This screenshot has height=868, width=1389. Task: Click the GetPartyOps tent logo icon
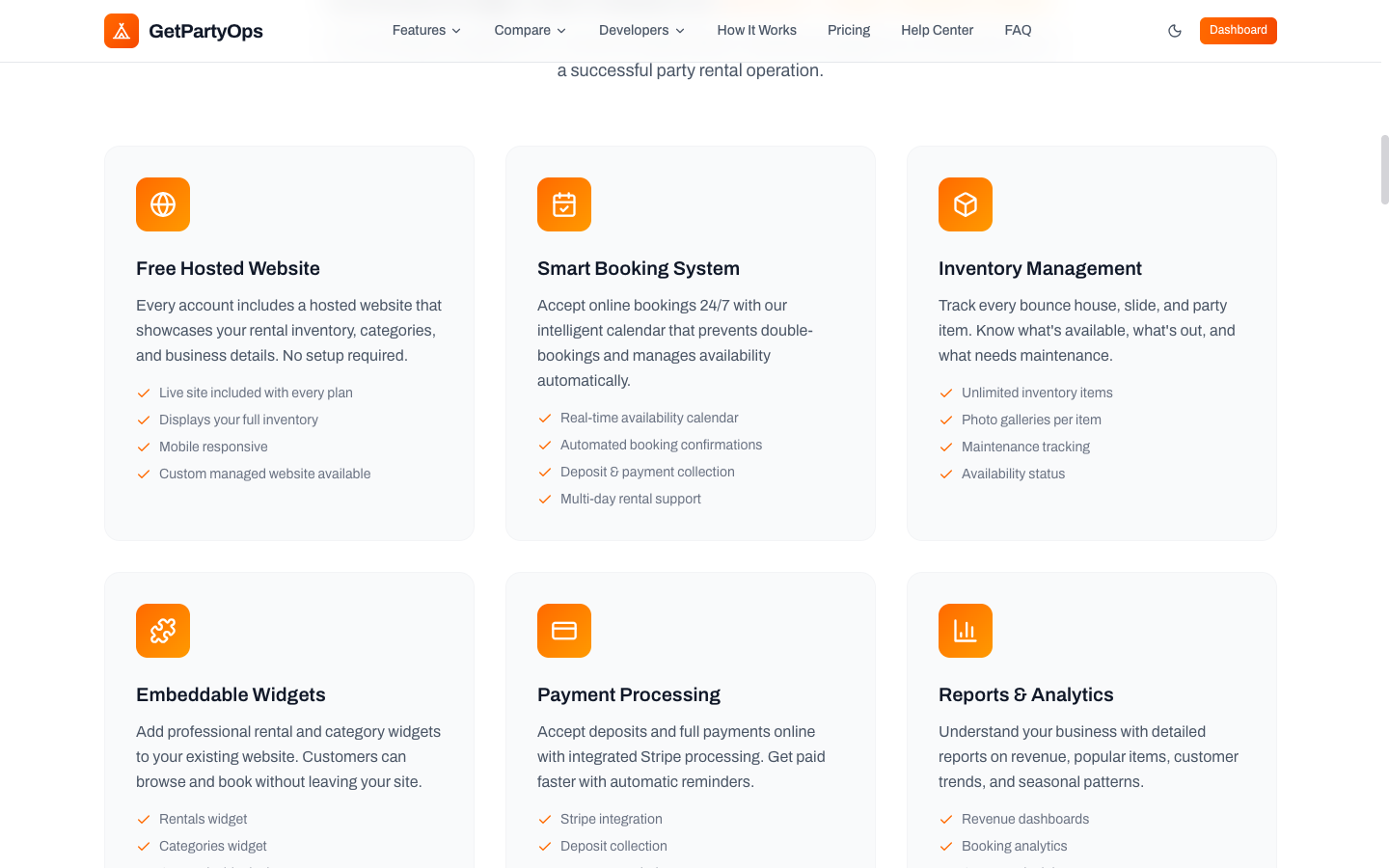tap(122, 31)
